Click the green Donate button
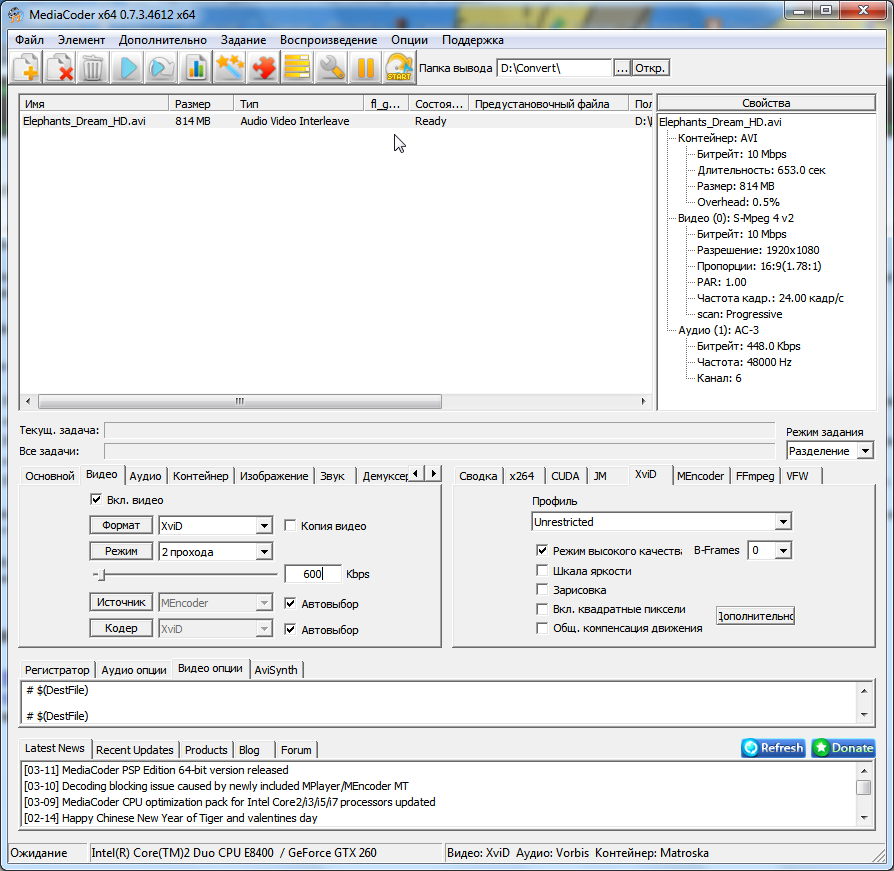The width and height of the screenshot is (894, 871). click(x=844, y=748)
